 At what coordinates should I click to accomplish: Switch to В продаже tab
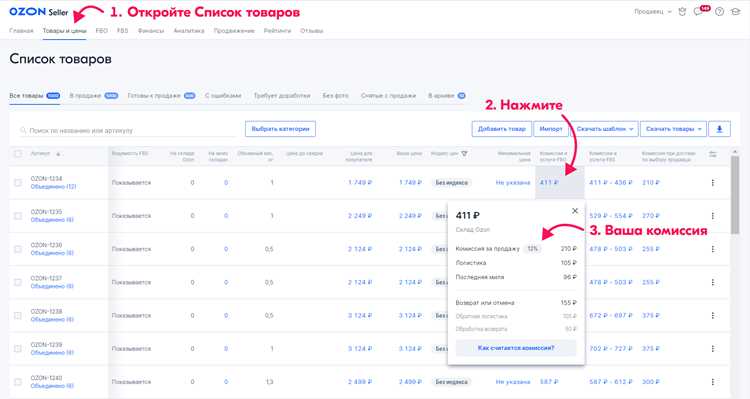click(94, 96)
